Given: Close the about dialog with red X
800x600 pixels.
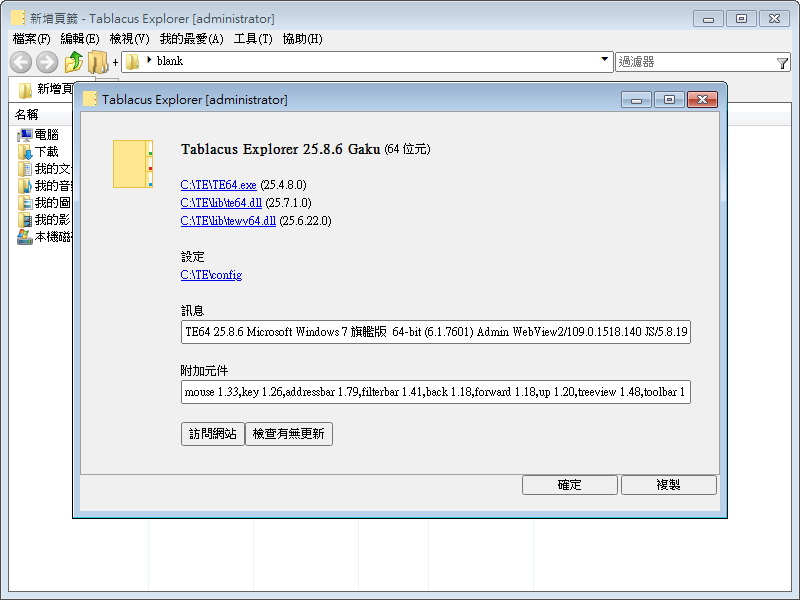Looking at the screenshot, I should click(x=703, y=99).
